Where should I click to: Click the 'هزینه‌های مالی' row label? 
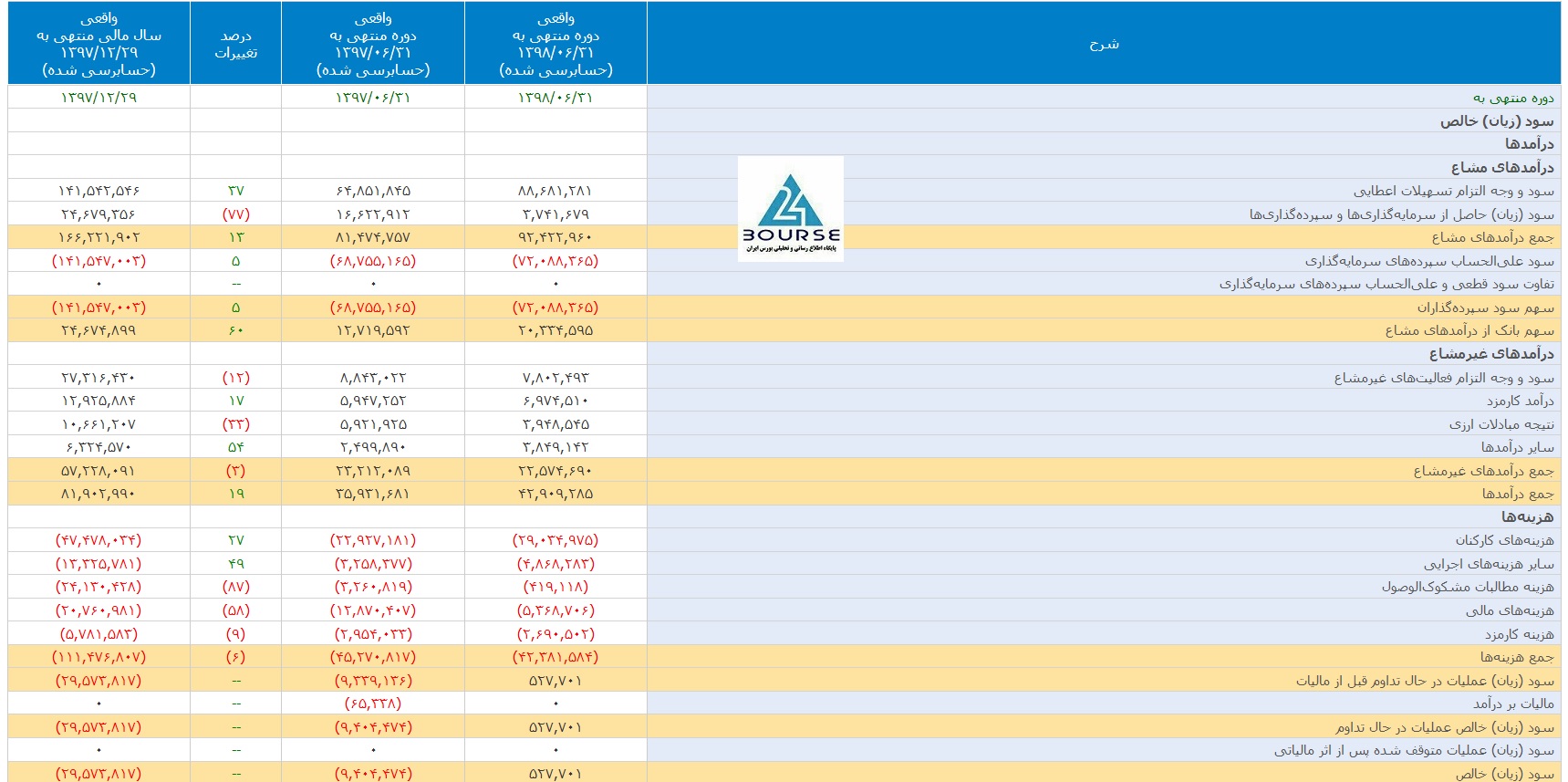coord(1510,610)
